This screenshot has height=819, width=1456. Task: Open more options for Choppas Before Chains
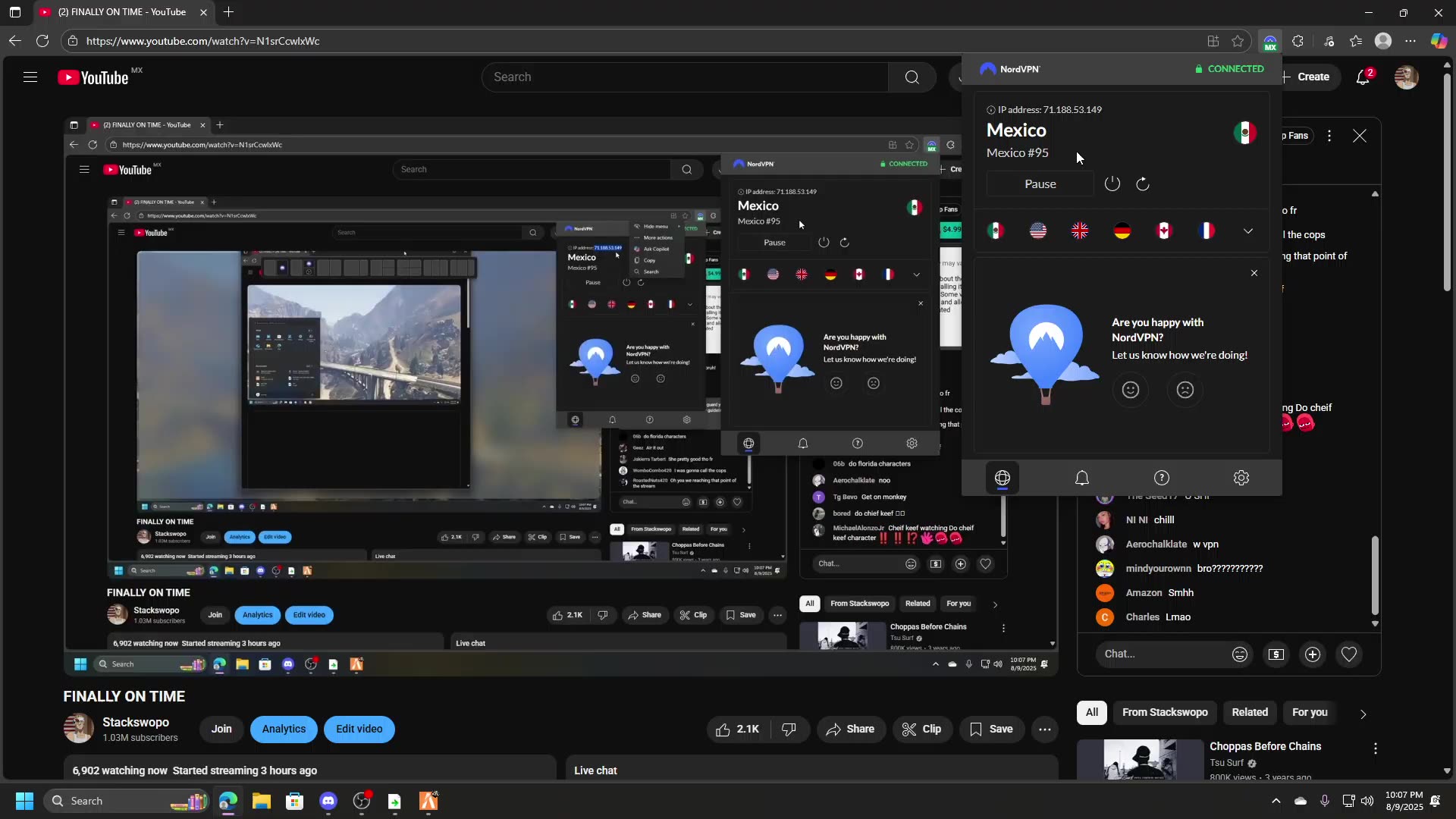pyautogui.click(x=1376, y=748)
